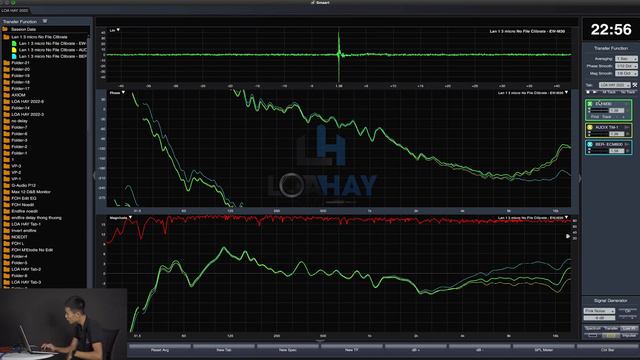Image resolution: width=640 pixels, height=360 pixels.
Task: Open the SPL Meter button
Action: [x=544, y=350]
